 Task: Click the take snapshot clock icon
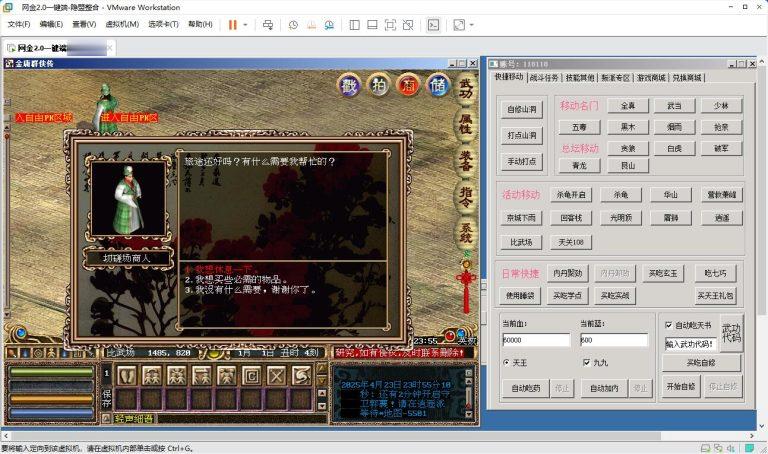tap(293, 24)
